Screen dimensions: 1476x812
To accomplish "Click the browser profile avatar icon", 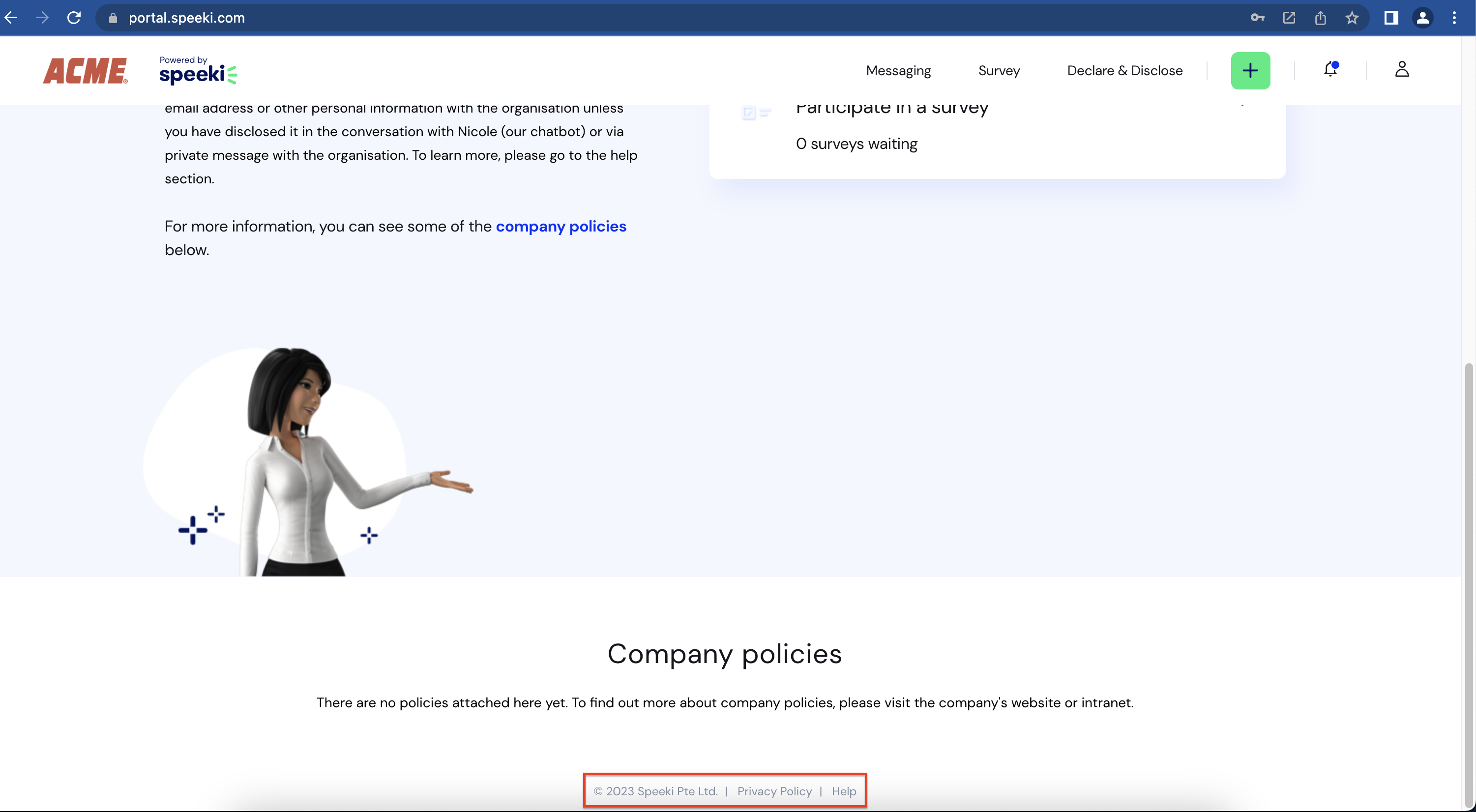I will click(1423, 18).
